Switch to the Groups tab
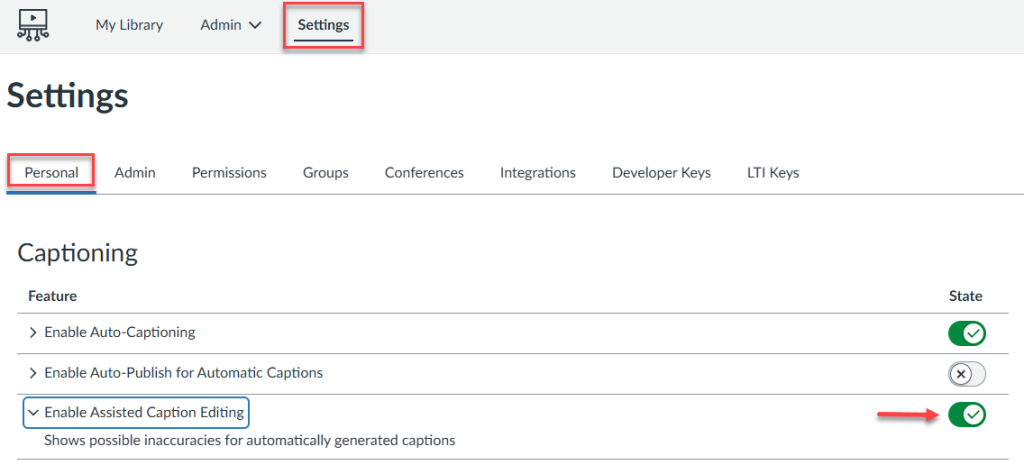The width and height of the screenshot is (1024, 474). (x=326, y=172)
